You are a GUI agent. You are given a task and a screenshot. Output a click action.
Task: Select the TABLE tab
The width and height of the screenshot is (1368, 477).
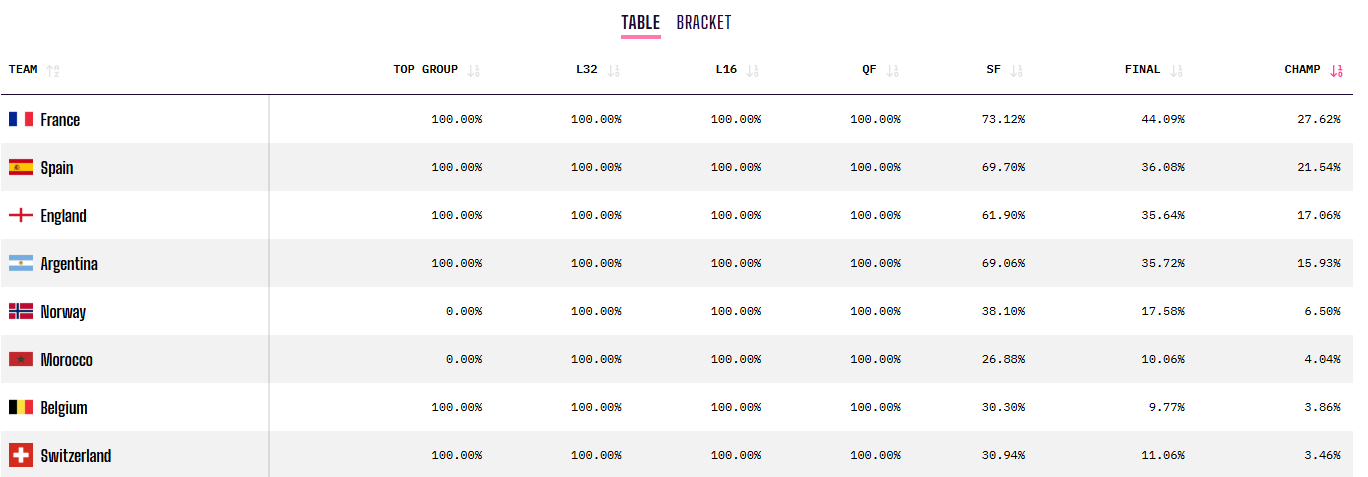coord(640,22)
